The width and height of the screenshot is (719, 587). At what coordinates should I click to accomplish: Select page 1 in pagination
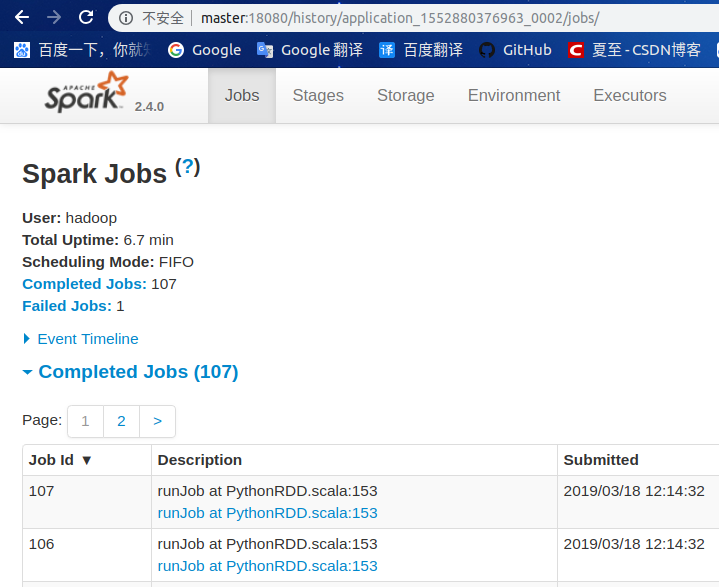pyautogui.click(x=85, y=421)
